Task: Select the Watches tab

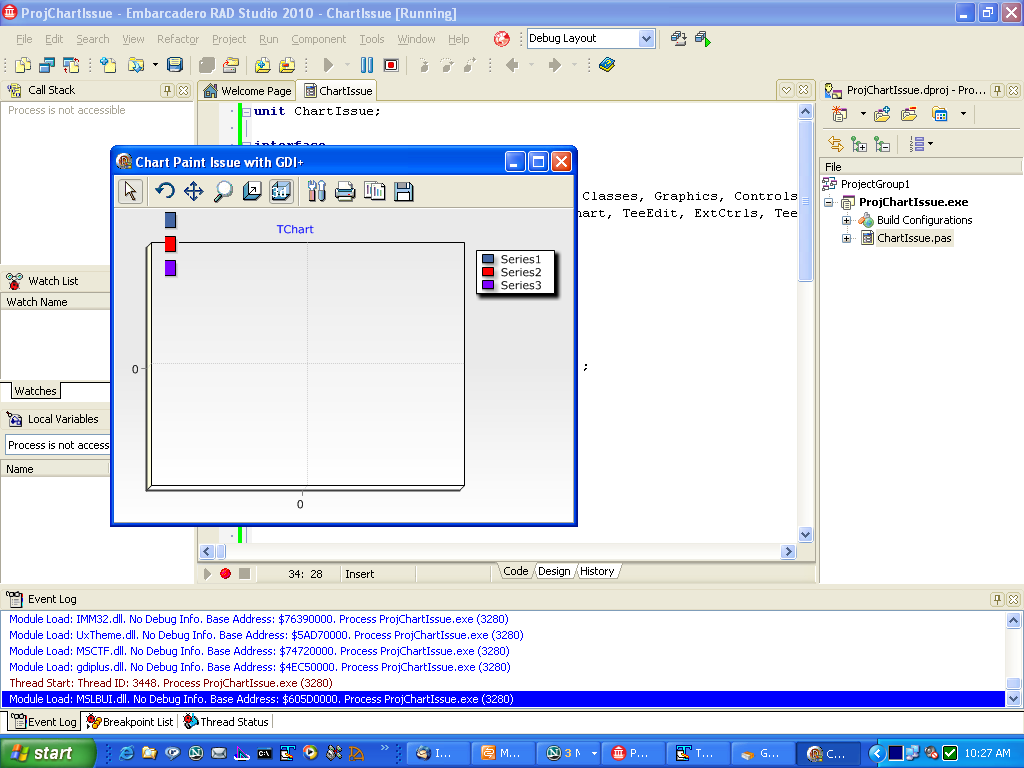Action: [35, 391]
